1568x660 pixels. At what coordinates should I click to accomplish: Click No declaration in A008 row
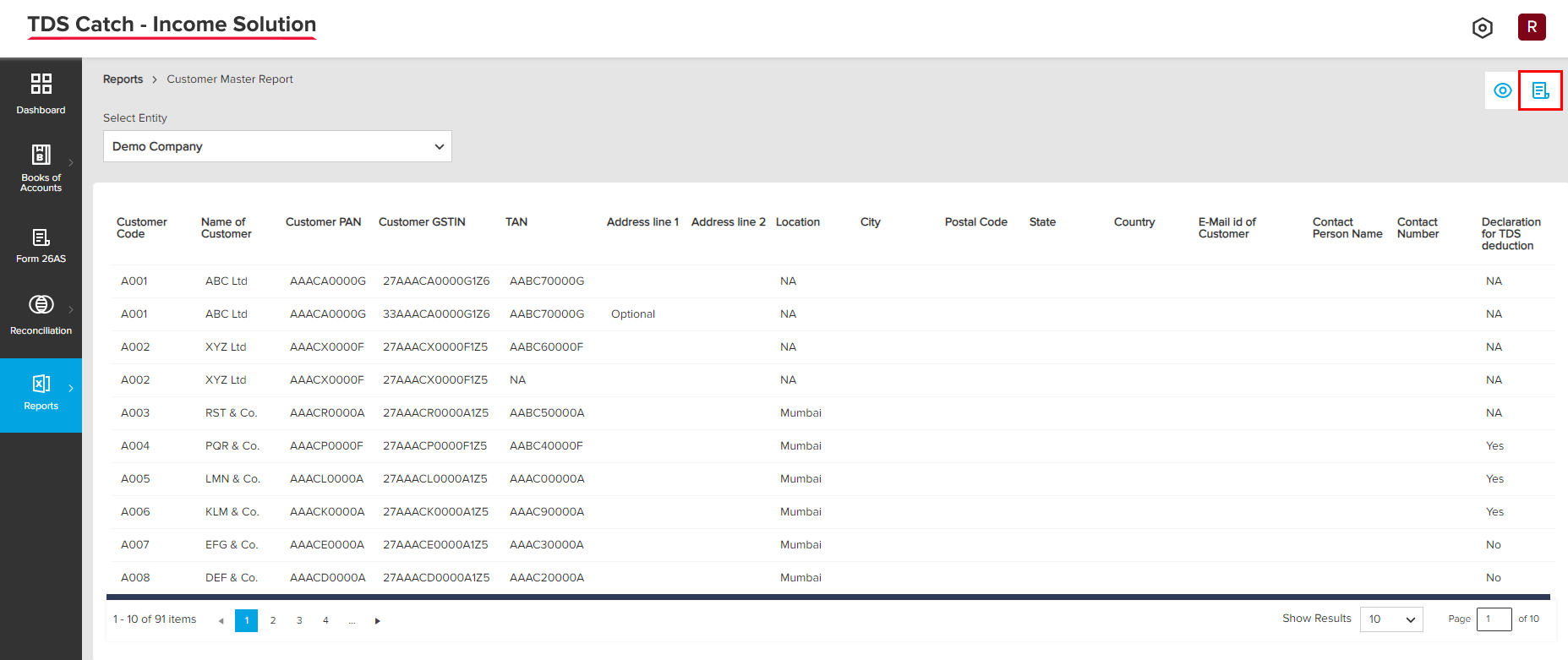1494,577
